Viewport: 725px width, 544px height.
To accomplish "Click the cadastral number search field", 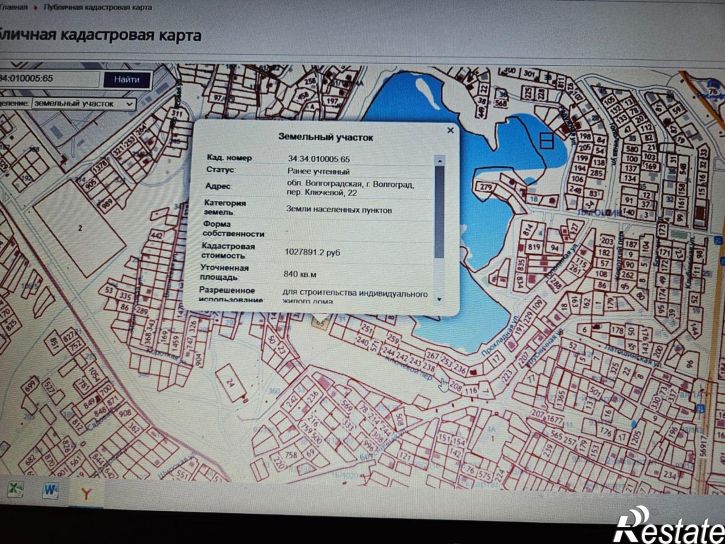I will (x=49, y=78).
